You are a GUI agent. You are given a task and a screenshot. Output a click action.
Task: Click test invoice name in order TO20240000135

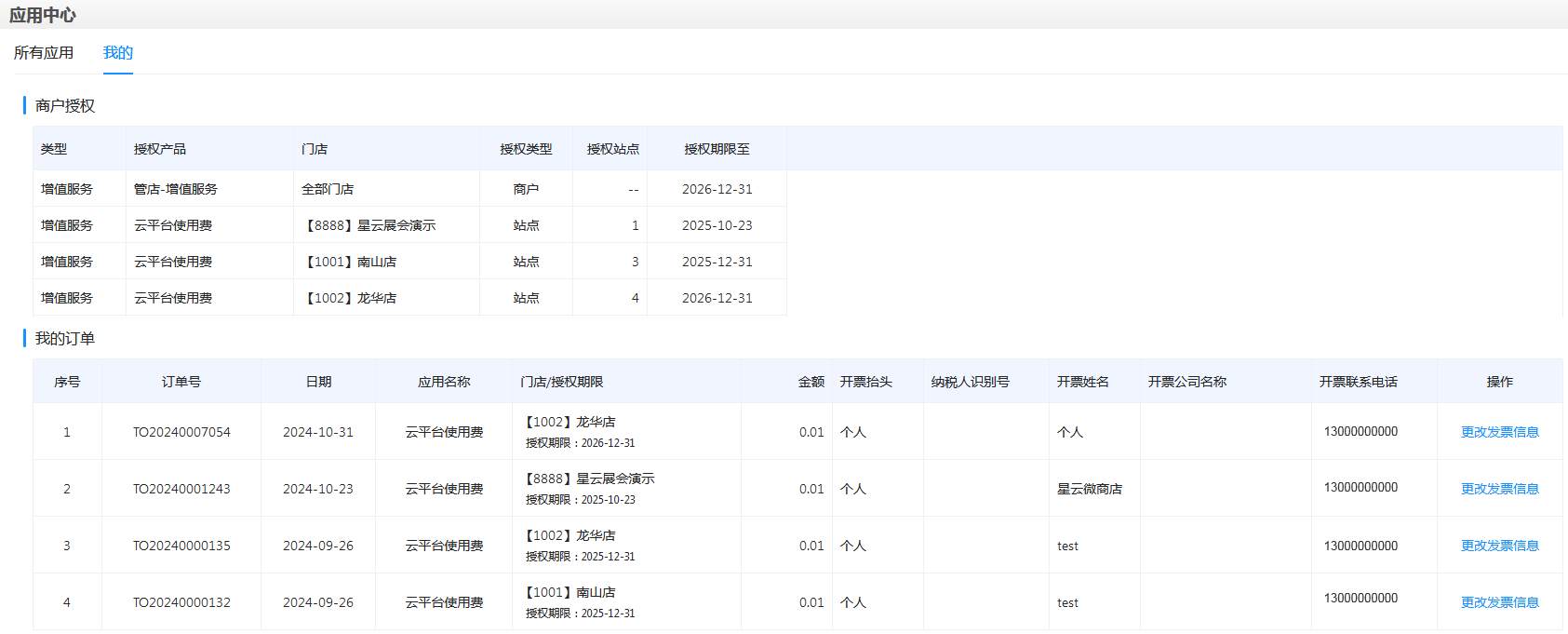(x=1067, y=546)
